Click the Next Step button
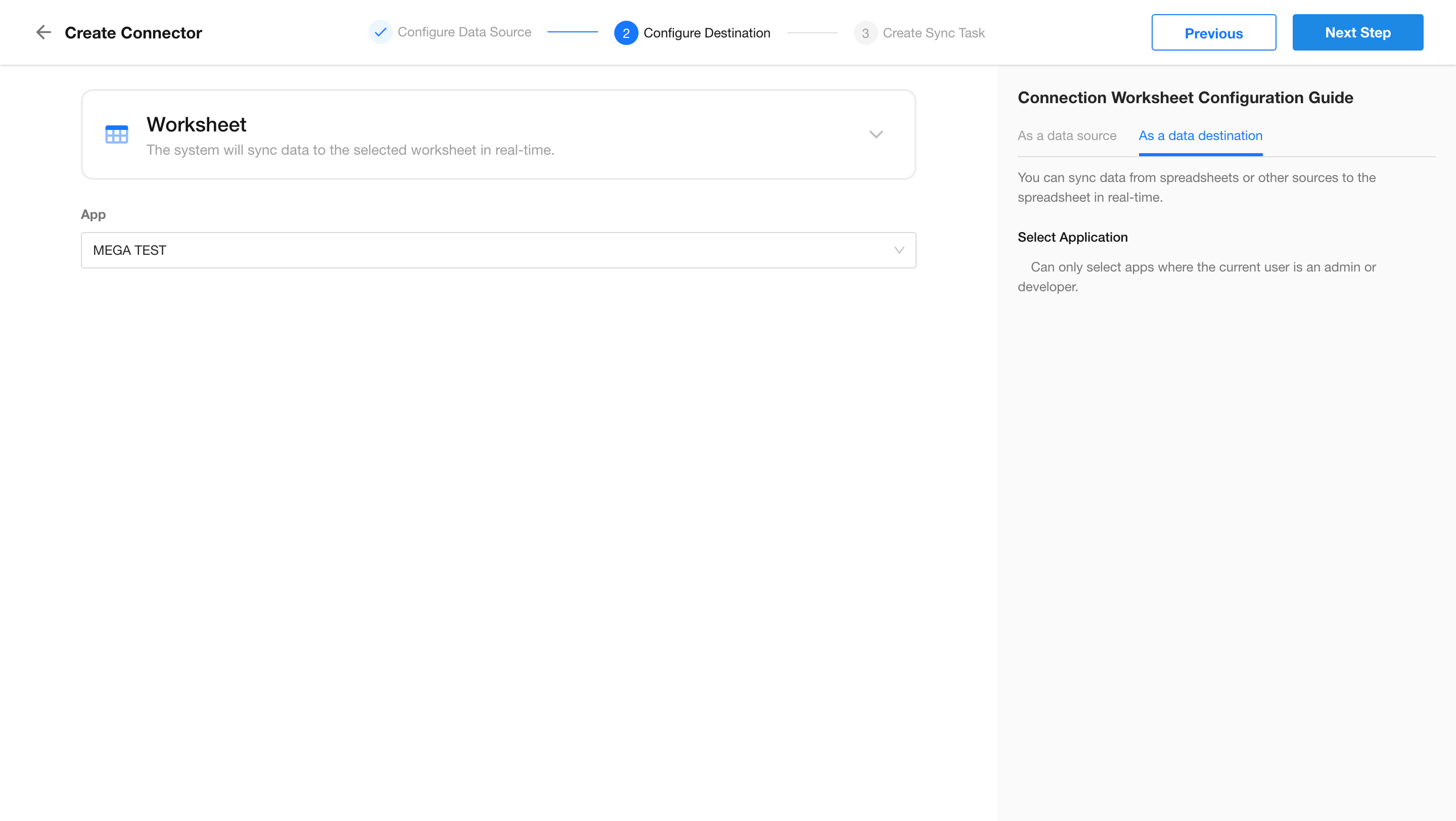Screen dimensions: 1456x821 tap(1357, 33)
